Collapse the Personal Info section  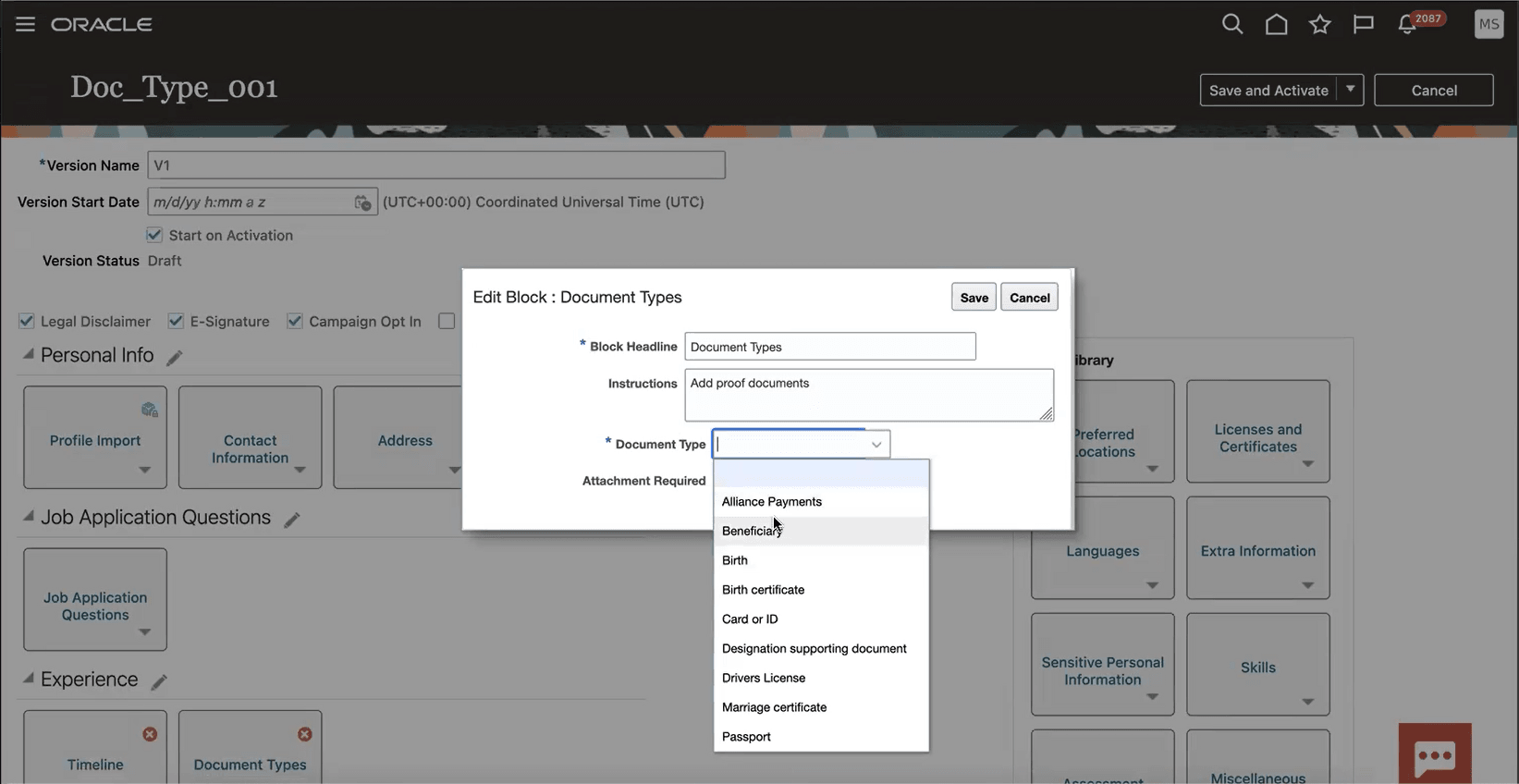click(x=29, y=354)
